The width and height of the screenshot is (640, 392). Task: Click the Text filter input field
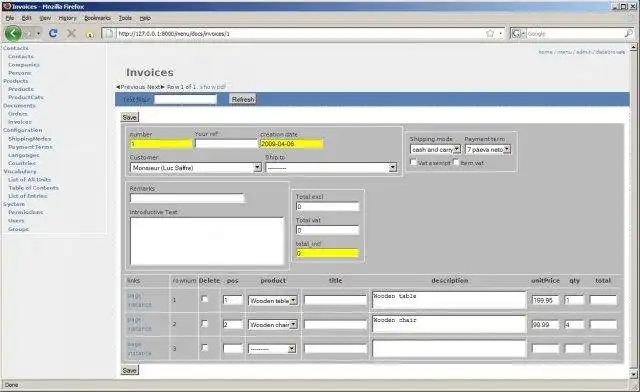(185, 99)
